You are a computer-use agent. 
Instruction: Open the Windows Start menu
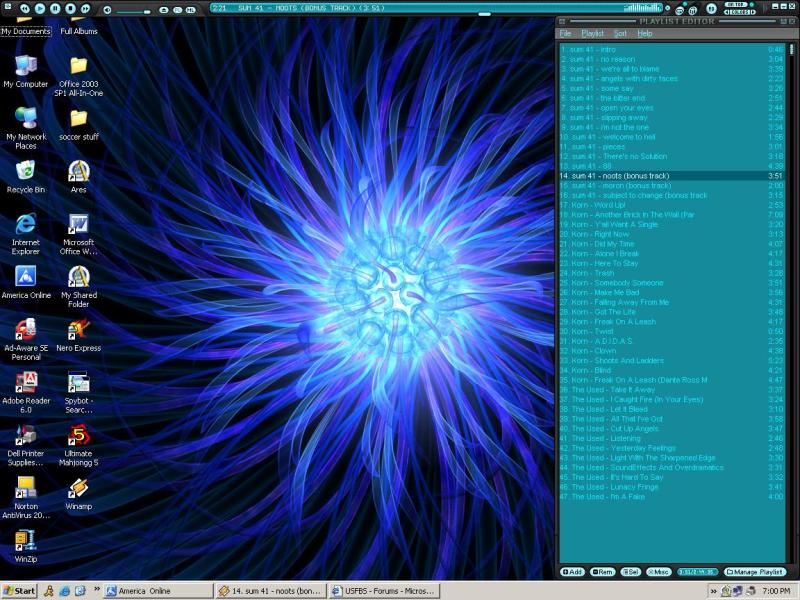pos(19,591)
